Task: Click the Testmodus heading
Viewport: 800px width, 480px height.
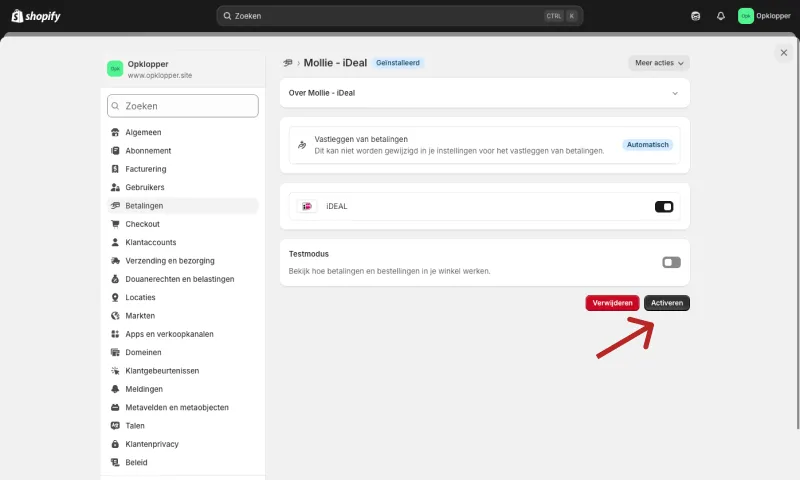Action: 309,254
